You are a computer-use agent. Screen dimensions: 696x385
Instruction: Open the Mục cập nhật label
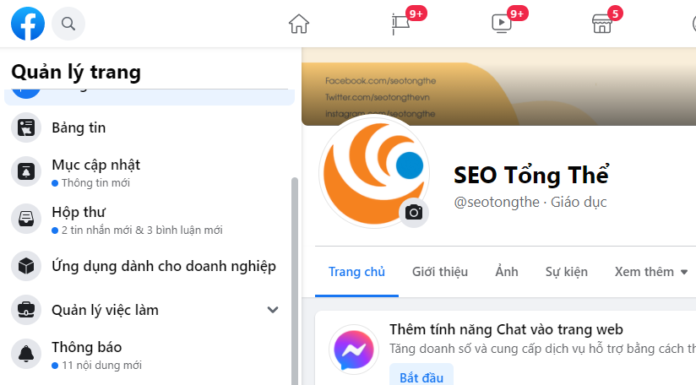pos(96,165)
